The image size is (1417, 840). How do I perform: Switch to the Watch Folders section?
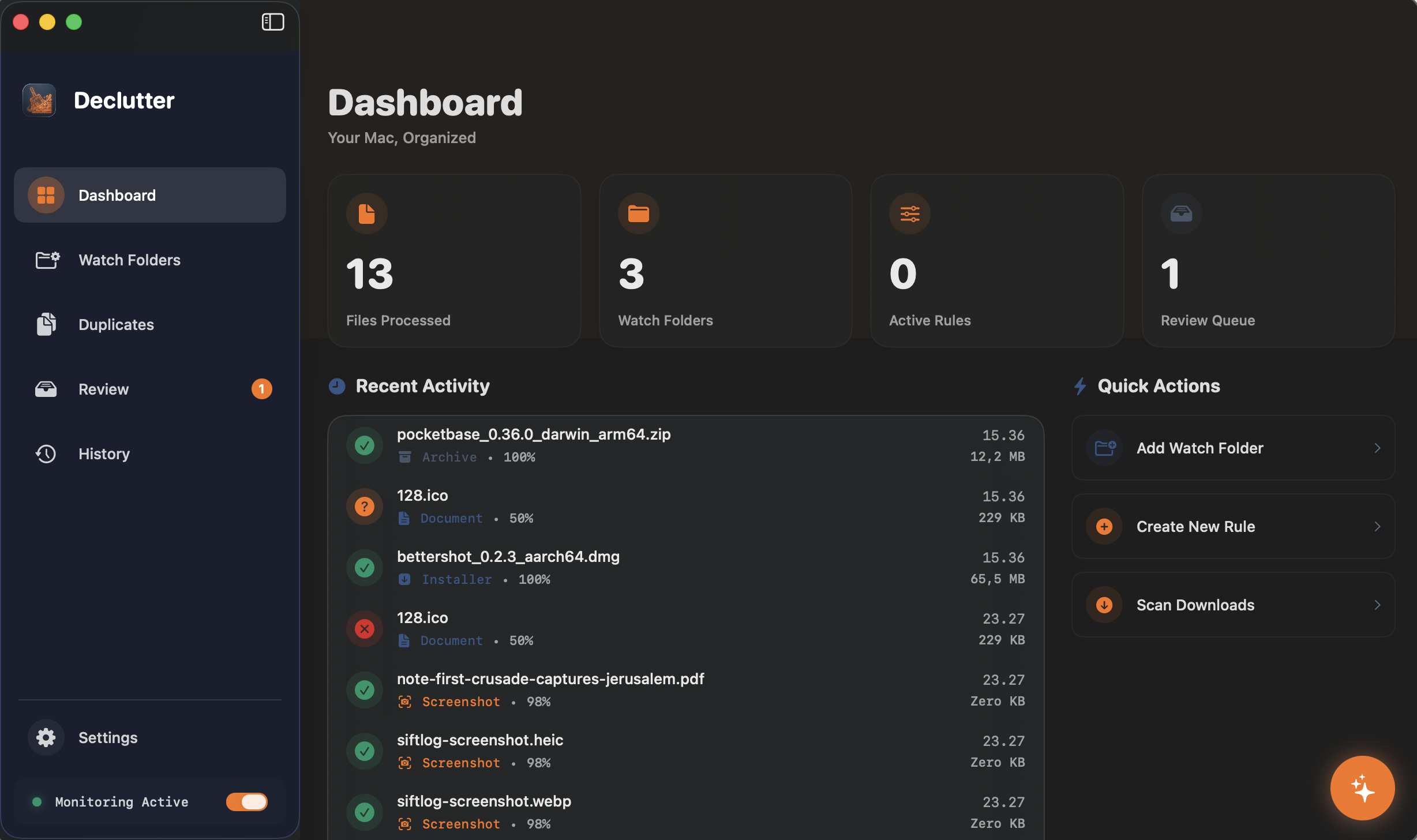[x=129, y=260]
